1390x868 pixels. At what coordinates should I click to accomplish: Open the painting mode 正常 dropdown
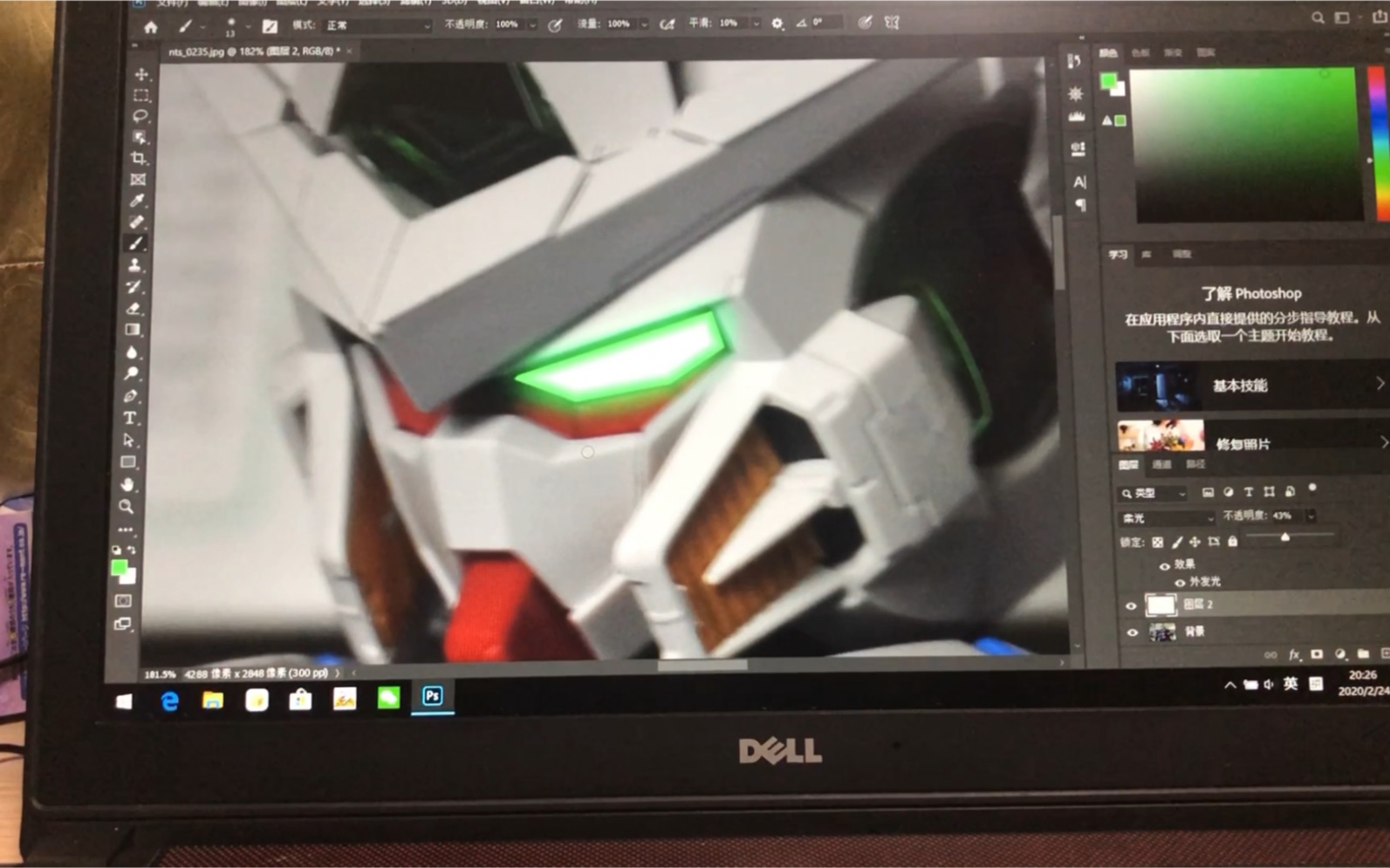[377, 25]
